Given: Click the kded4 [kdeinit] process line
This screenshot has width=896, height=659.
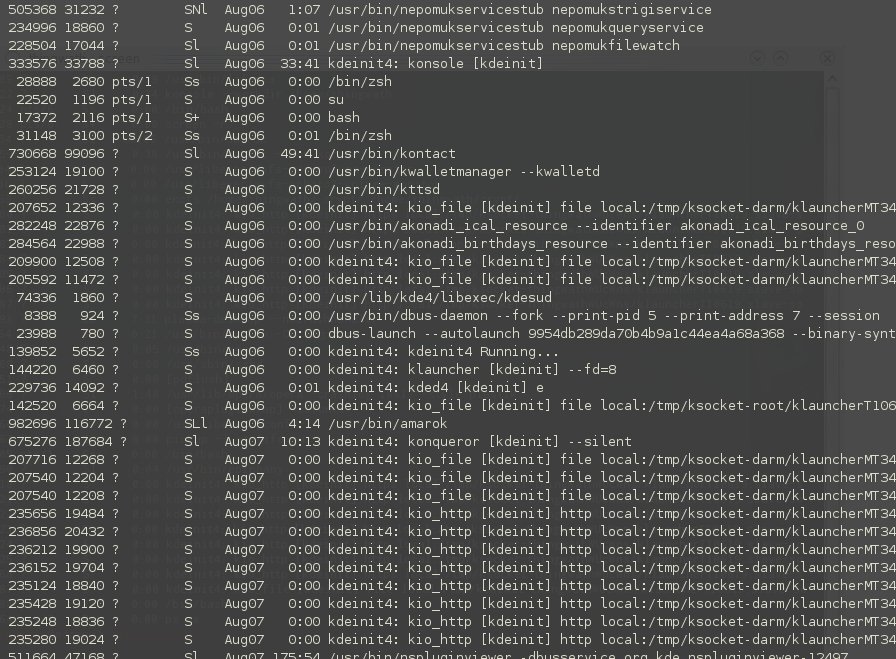Looking at the screenshot, I should [x=275, y=388].
